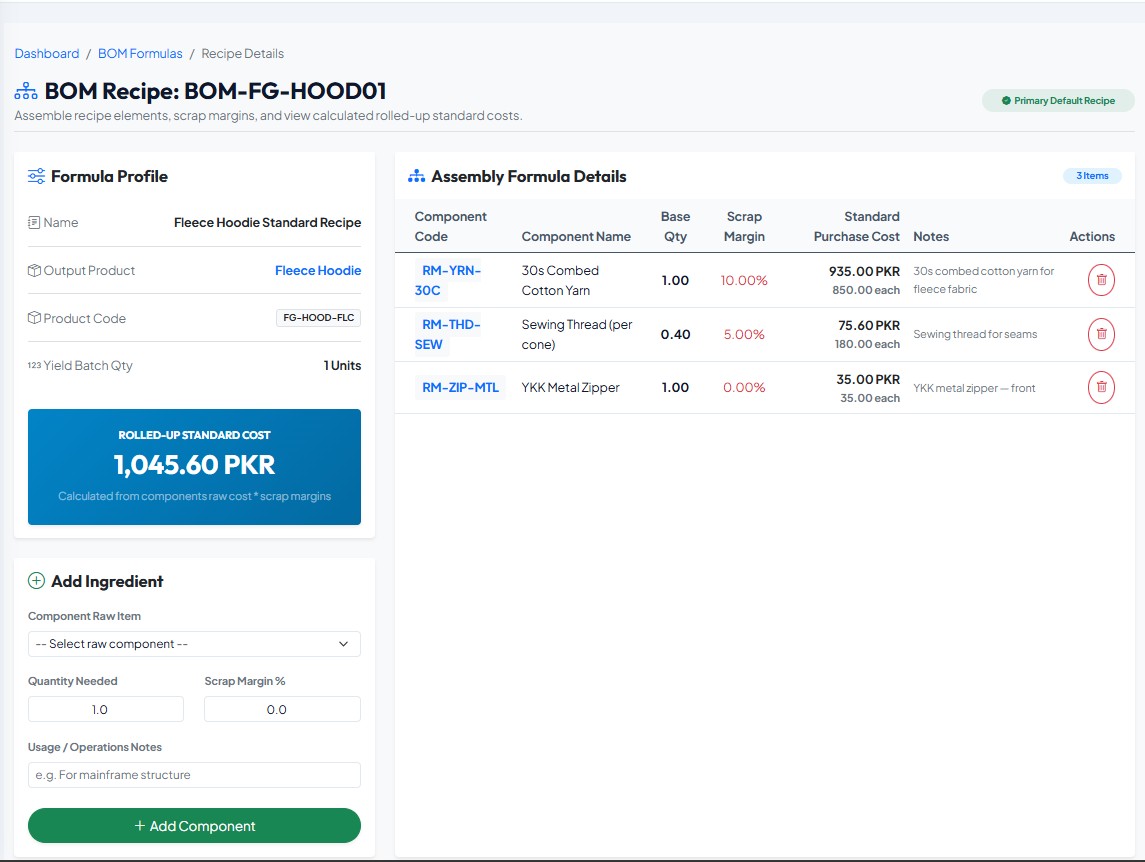Click the green dot in Primary Default Recipe badge
The image size is (1145, 862).
(1006, 101)
